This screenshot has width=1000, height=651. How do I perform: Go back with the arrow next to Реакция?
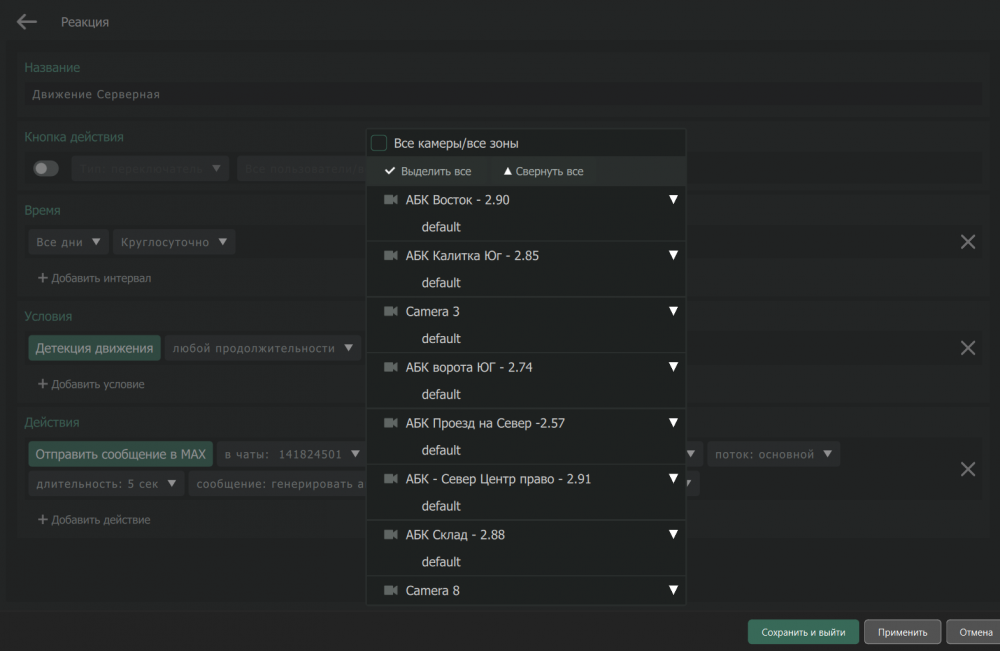point(27,22)
